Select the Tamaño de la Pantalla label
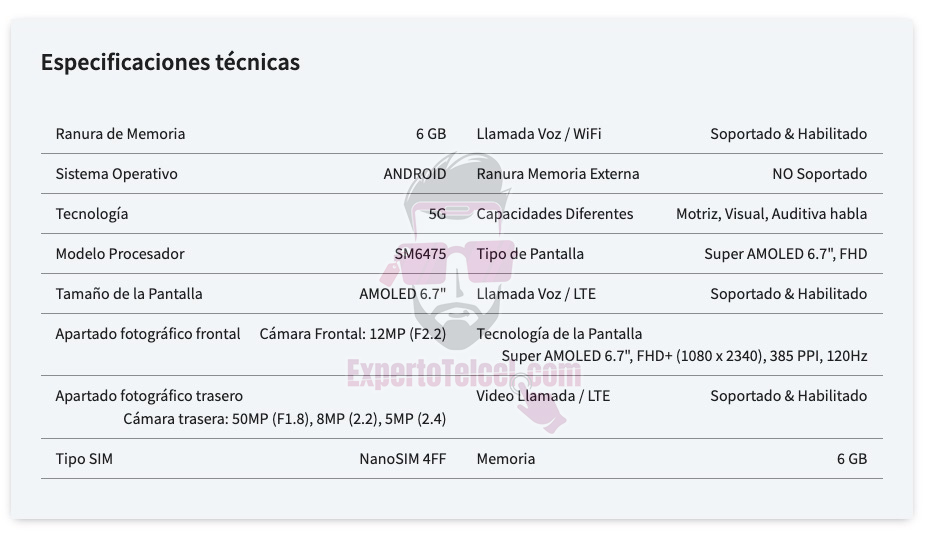This screenshot has width=928, height=537. [x=129, y=294]
